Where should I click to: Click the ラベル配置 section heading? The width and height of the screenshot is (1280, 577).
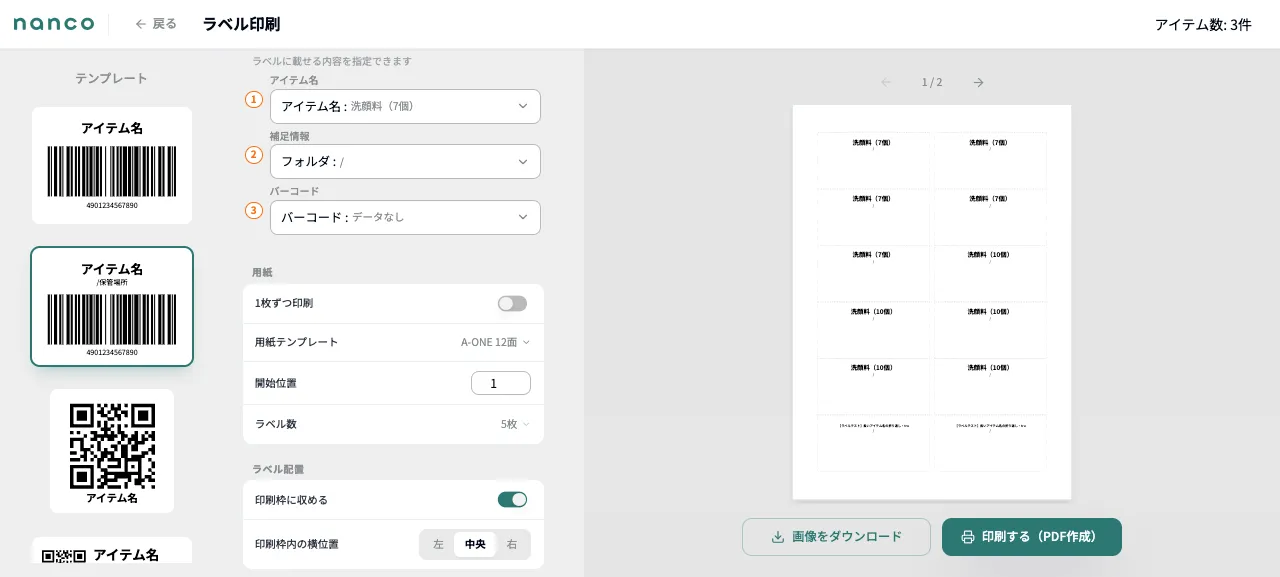pos(278,469)
